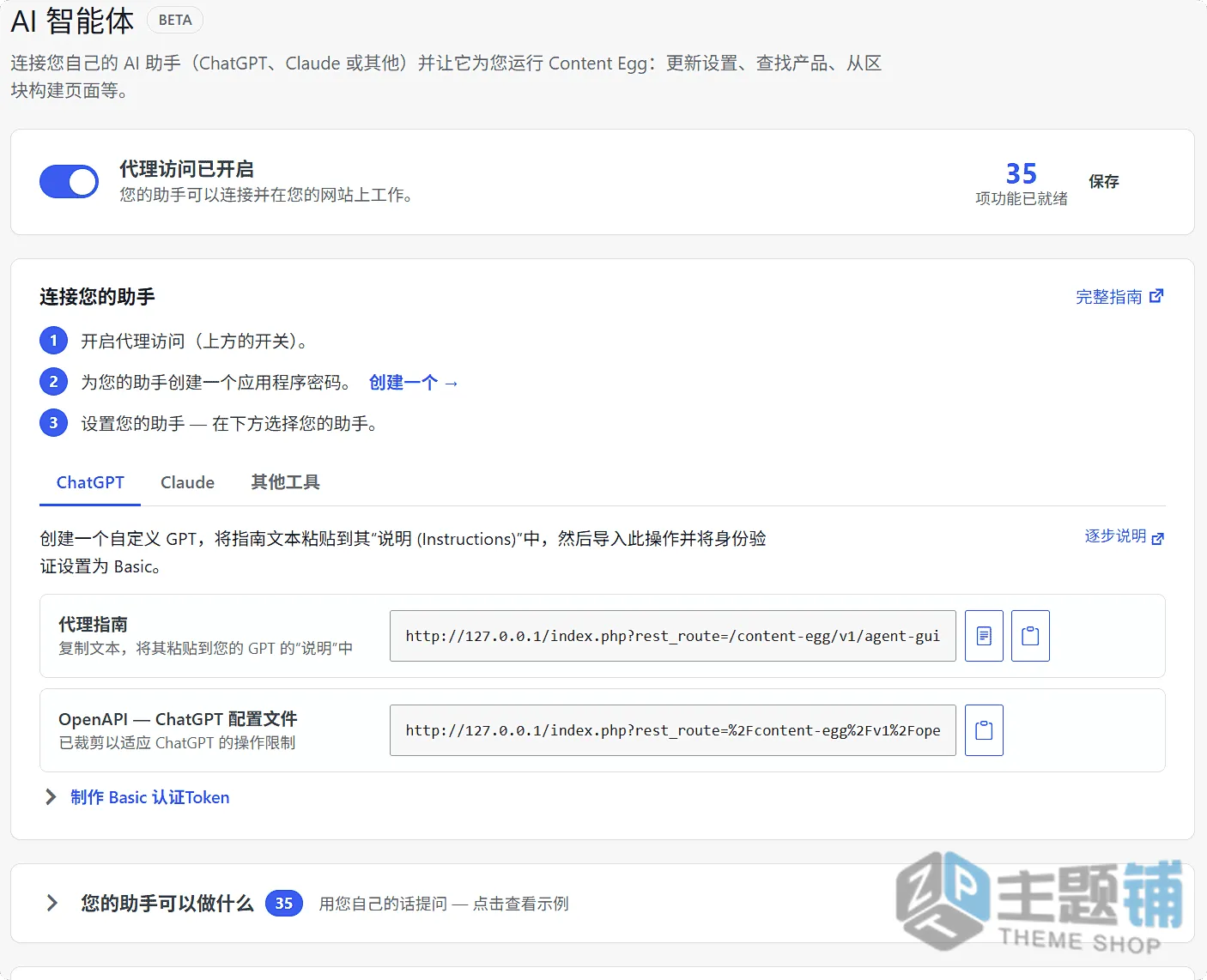Switch to the ChatGPT tab
1207x980 pixels.
[90, 482]
